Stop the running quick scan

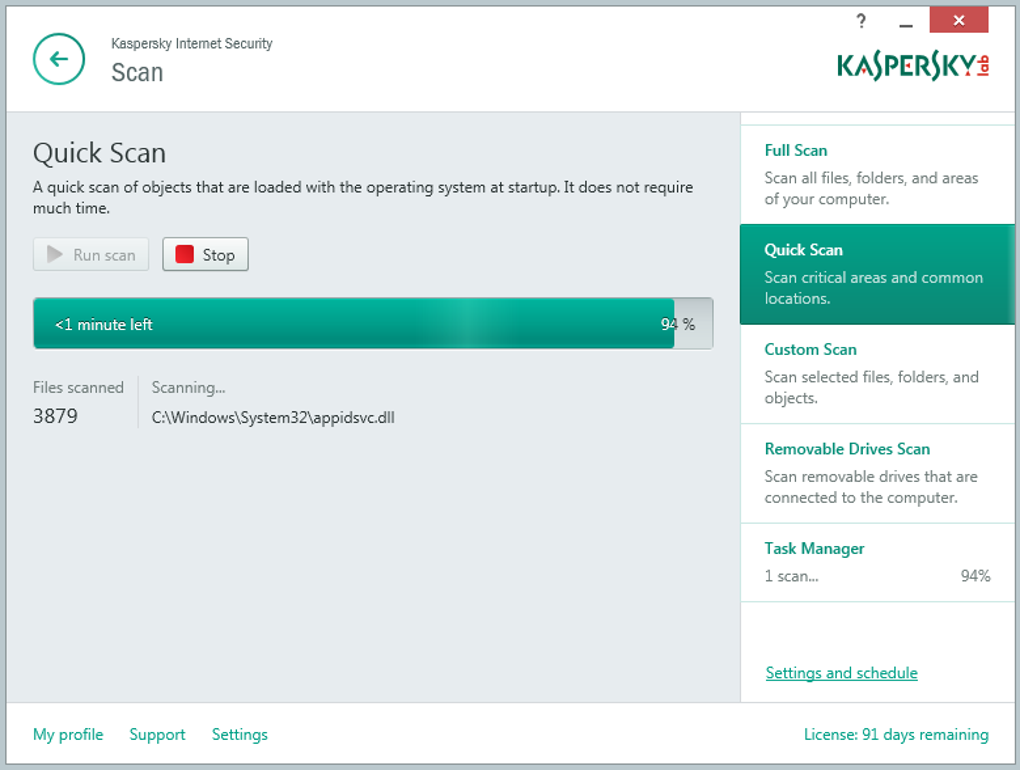206,254
